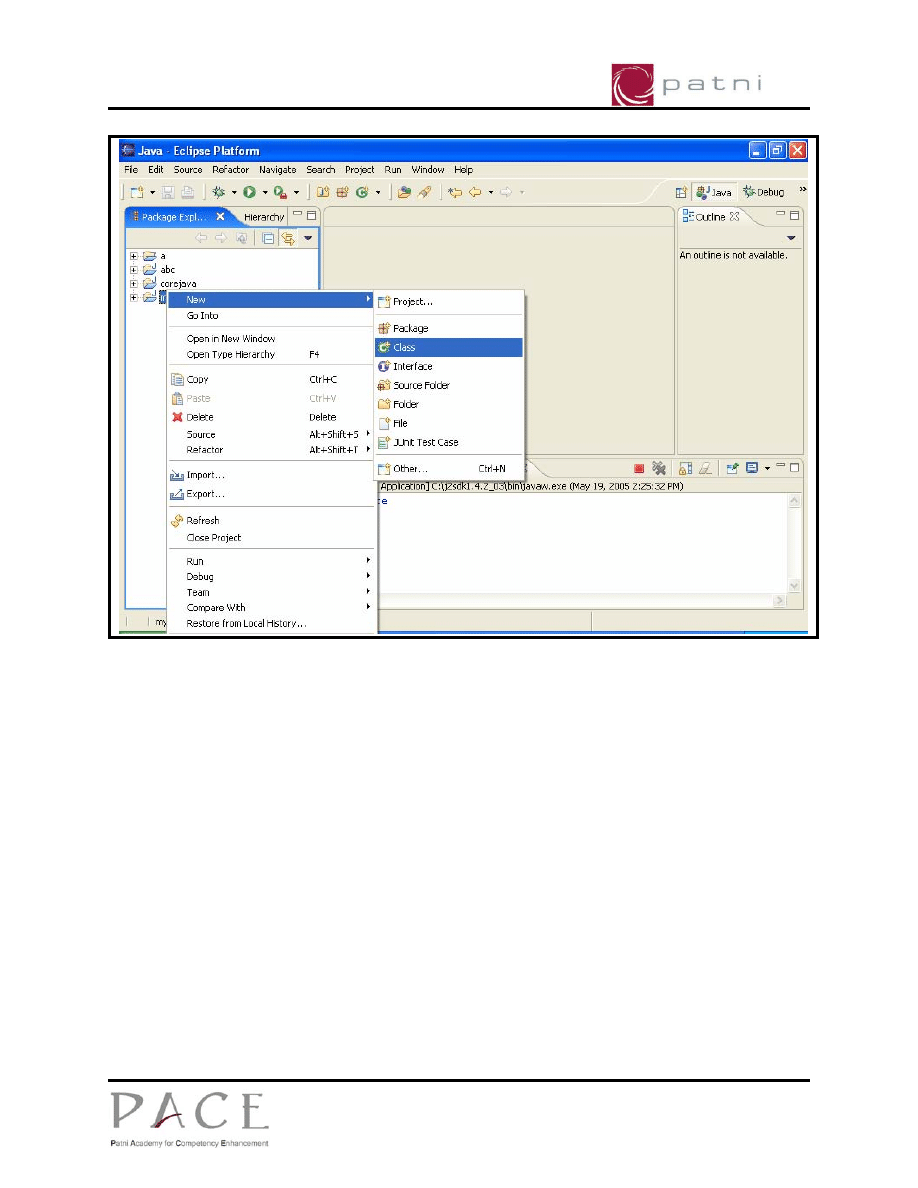Click the console vertical scrollbar down arrow
Screen dimensions: 918x1188
pos(795,586)
